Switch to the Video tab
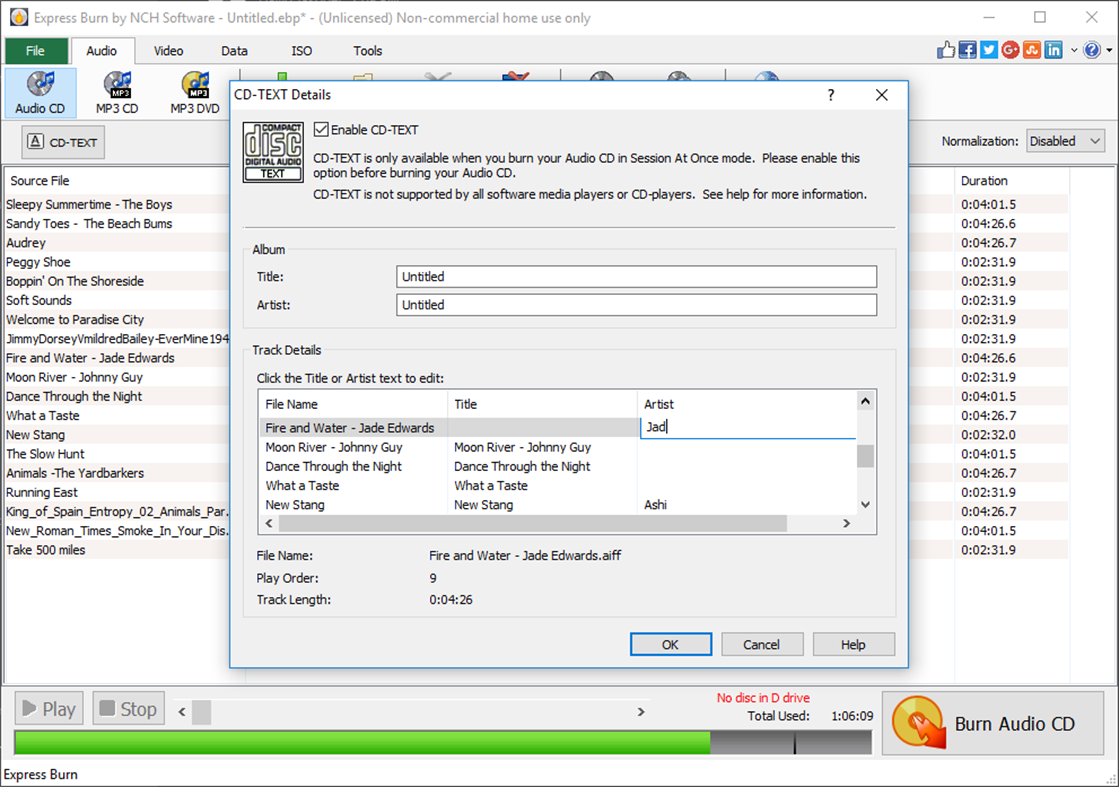 (x=168, y=51)
